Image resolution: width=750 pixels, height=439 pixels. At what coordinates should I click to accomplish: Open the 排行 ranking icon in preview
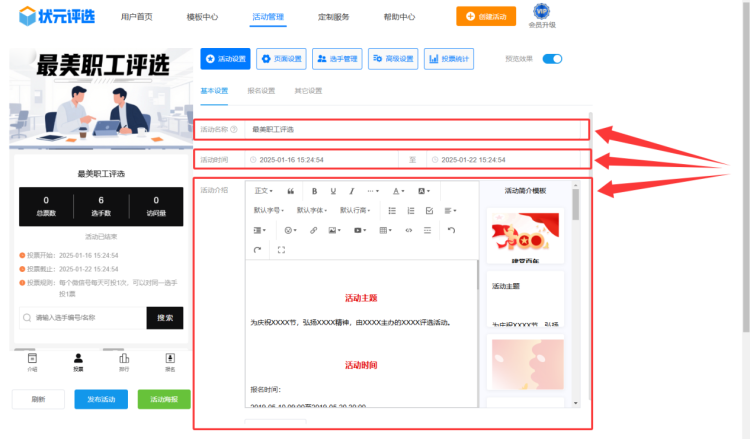[124, 360]
